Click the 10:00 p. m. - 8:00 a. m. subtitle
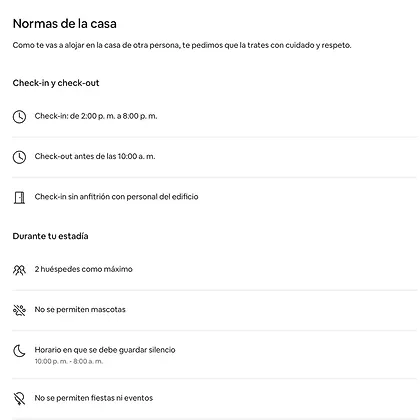Image resolution: width=420 pixels, height=420 pixels. pyautogui.click(x=69, y=361)
